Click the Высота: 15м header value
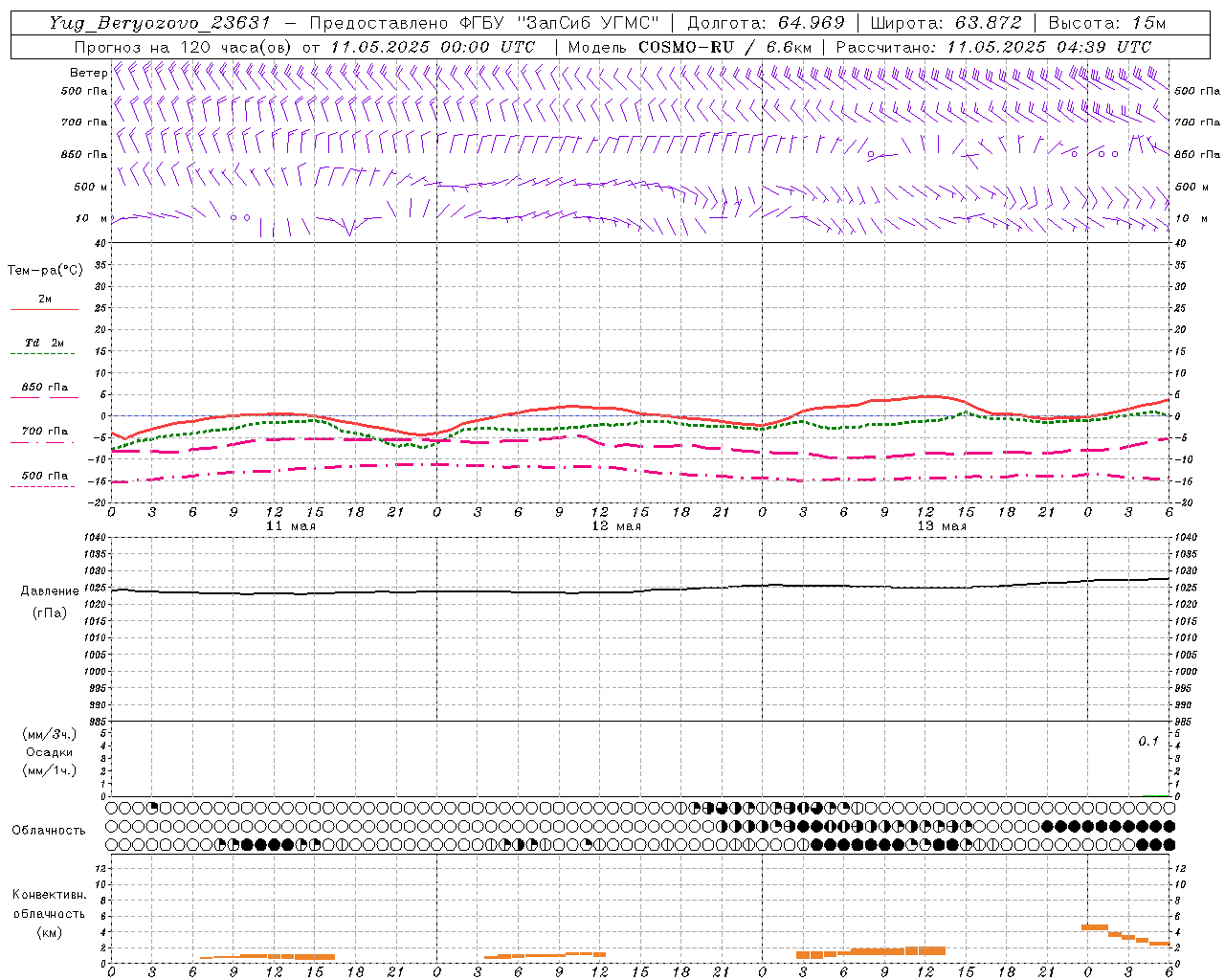Screen dimensions: 1225x980 [1107, 23]
